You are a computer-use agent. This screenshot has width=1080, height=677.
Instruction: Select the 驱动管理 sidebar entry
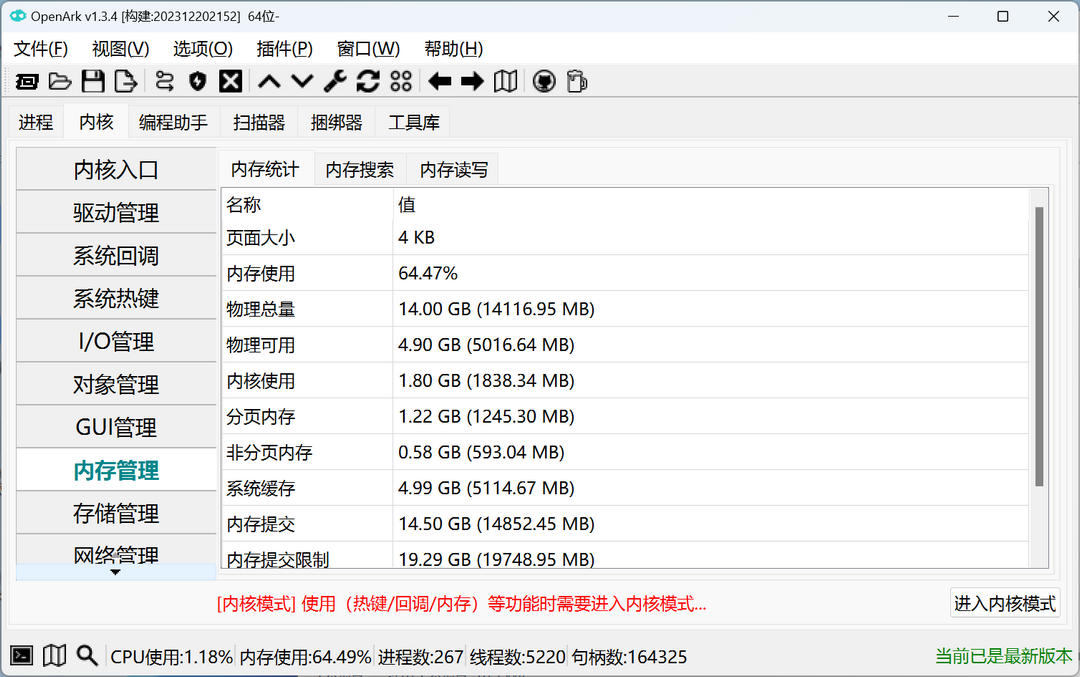pyautogui.click(x=115, y=211)
